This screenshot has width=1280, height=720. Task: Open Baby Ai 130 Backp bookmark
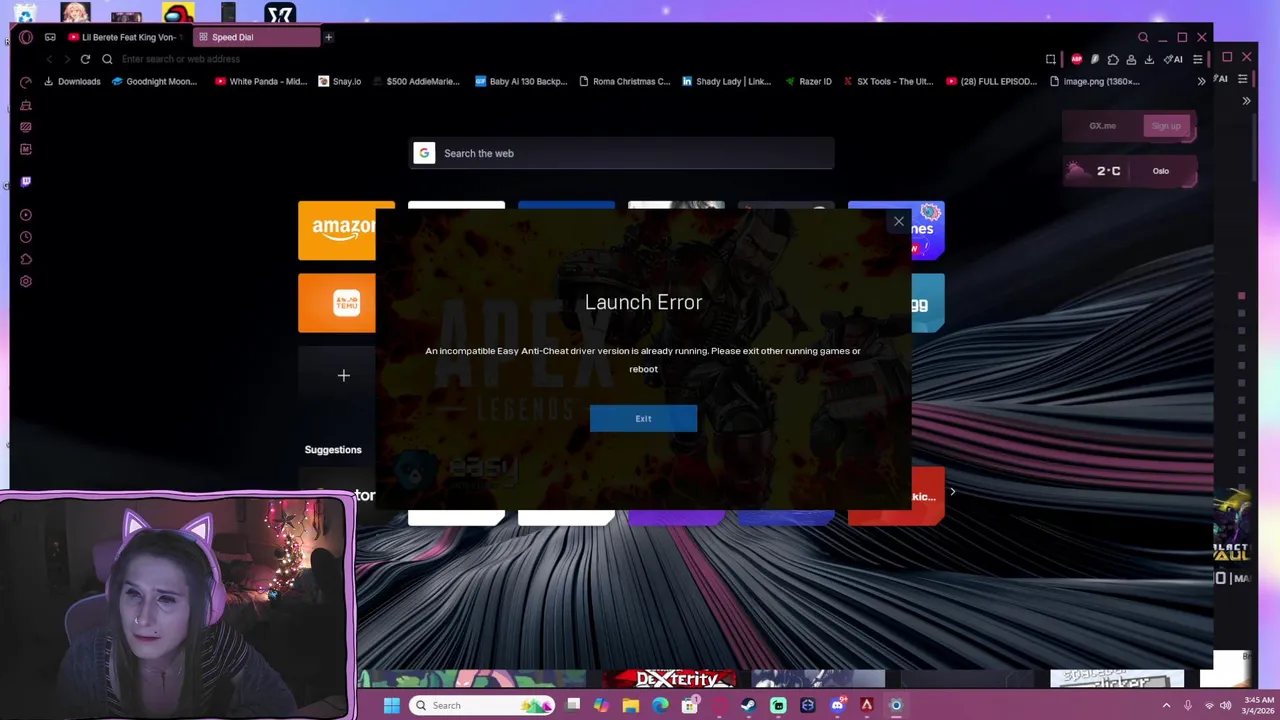pyautogui.click(x=521, y=81)
